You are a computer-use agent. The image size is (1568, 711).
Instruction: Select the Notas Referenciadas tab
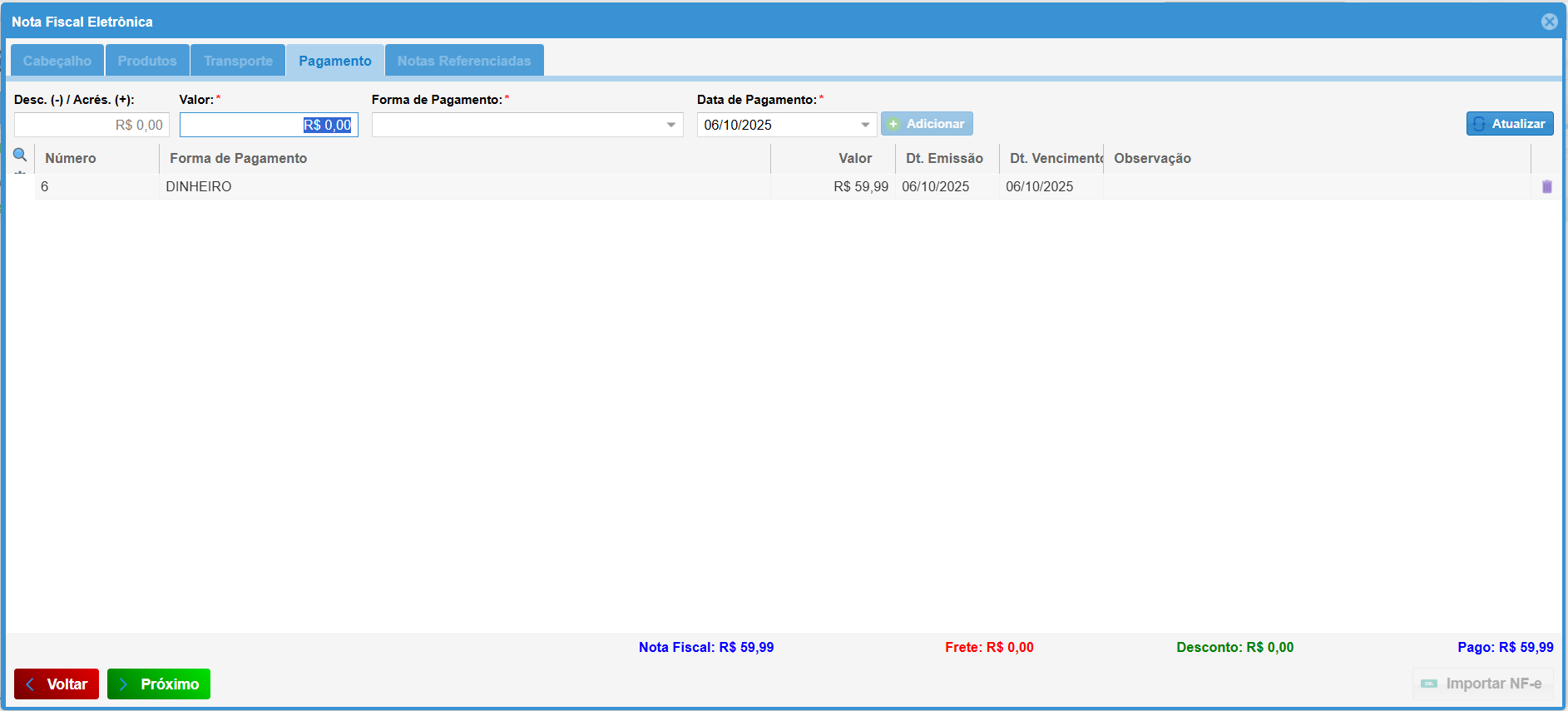pyautogui.click(x=464, y=61)
